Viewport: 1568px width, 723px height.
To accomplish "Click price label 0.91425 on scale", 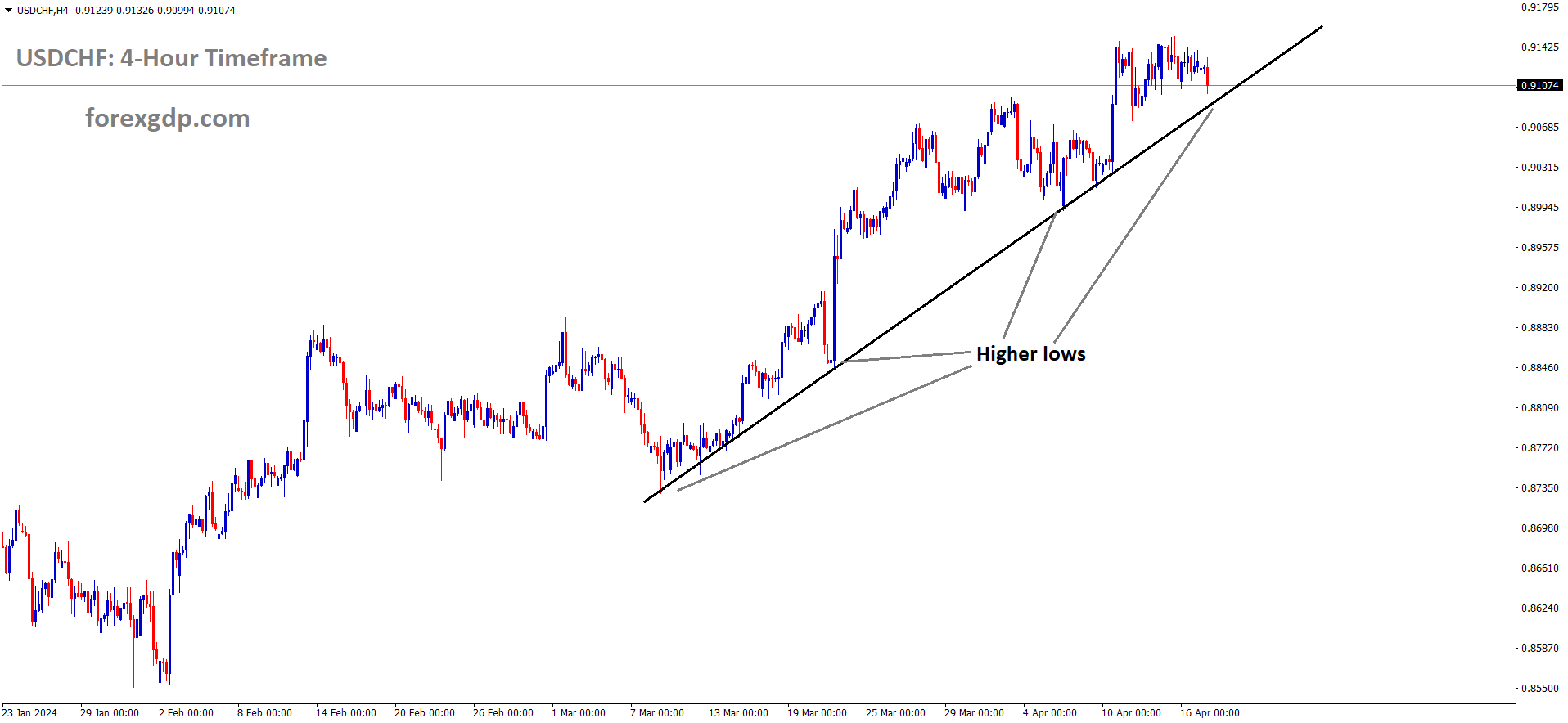I will tap(1539, 47).
